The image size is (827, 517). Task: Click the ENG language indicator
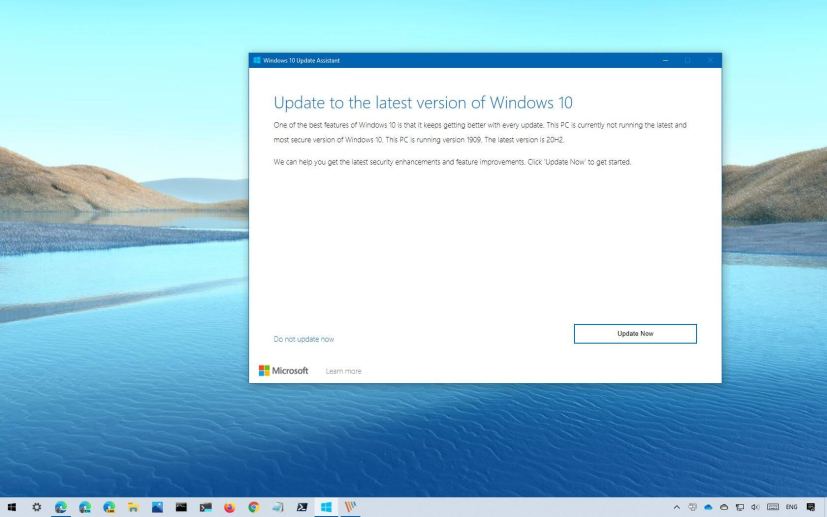coord(791,507)
